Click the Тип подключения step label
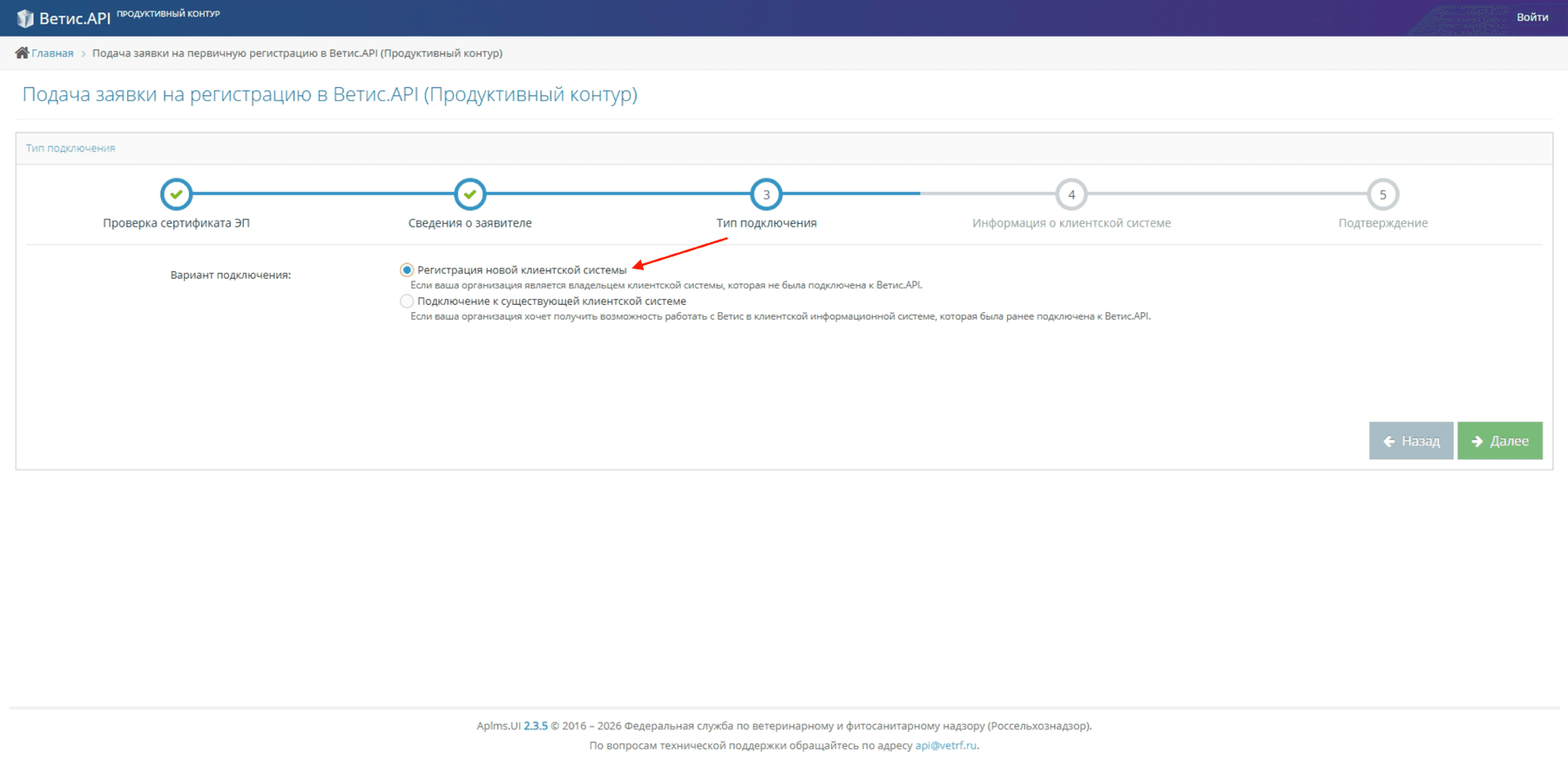The height and width of the screenshot is (759, 1568). pyautogui.click(x=767, y=223)
